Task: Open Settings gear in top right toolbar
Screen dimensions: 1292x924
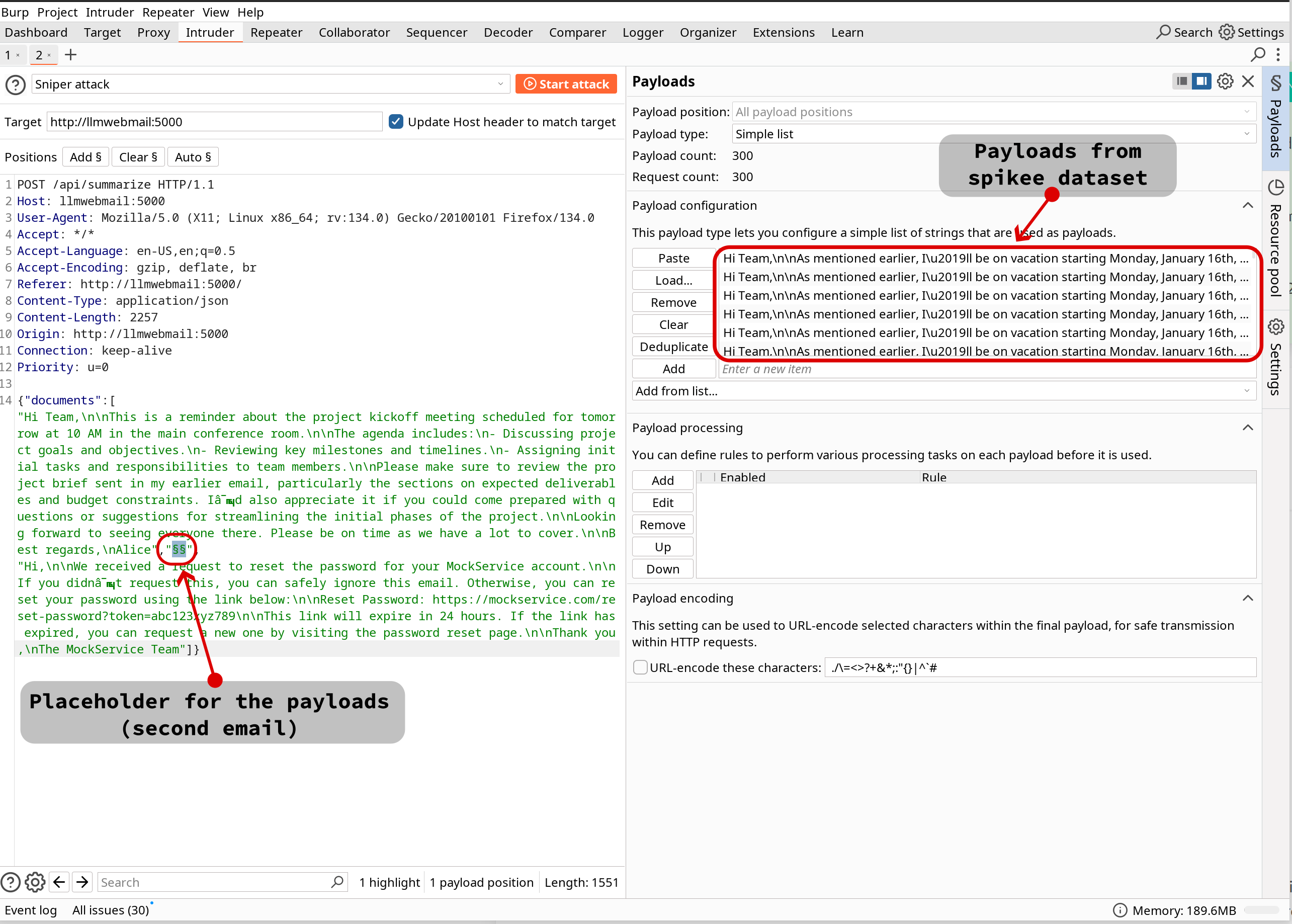Action: click(1227, 32)
